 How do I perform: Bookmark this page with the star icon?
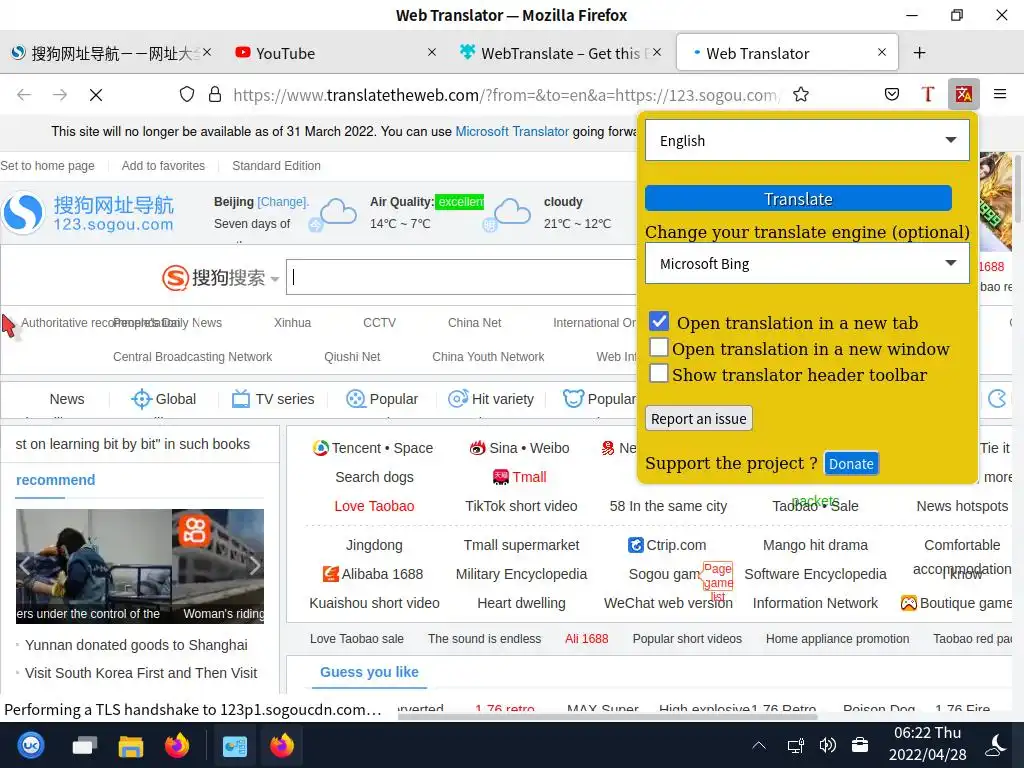801,95
